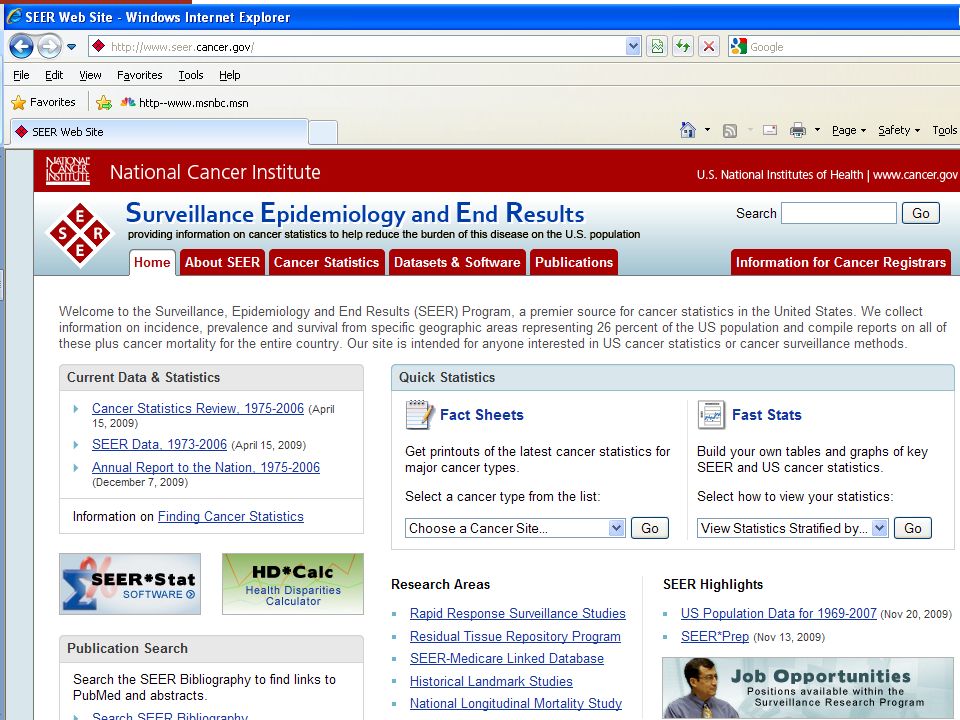Open Residual Tissue Repository Program link
The height and width of the screenshot is (720, 960).
click(x=516, y=637)
